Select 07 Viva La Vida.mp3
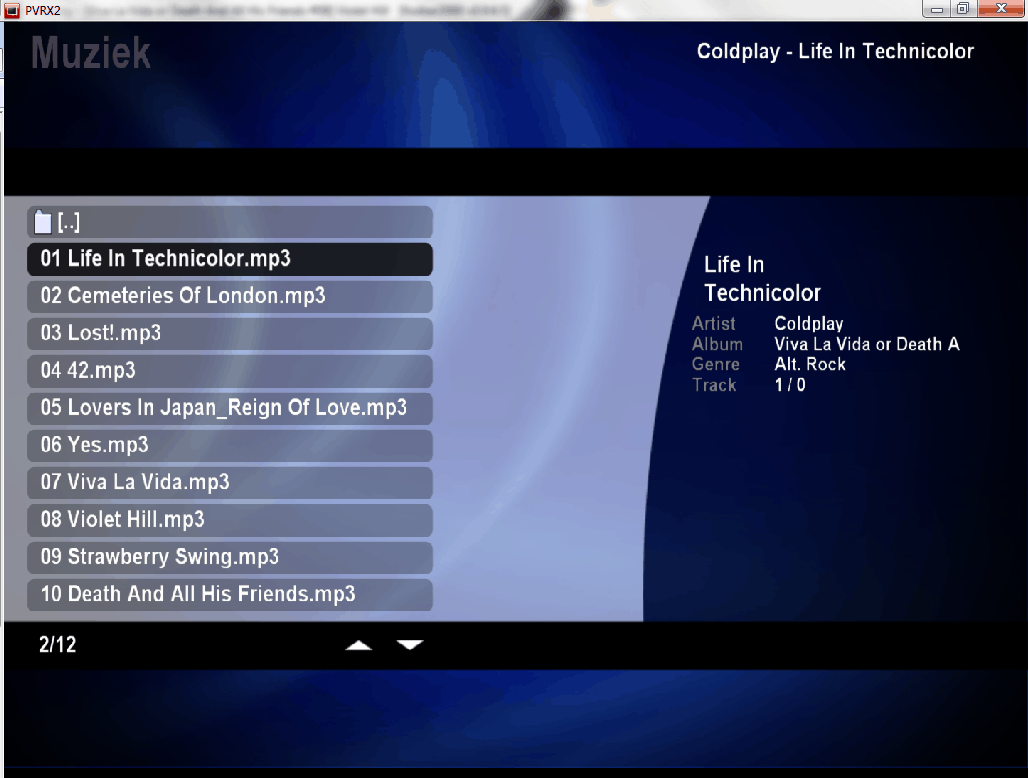This screenshot has width=1028, height=778. tap(229, 483)
